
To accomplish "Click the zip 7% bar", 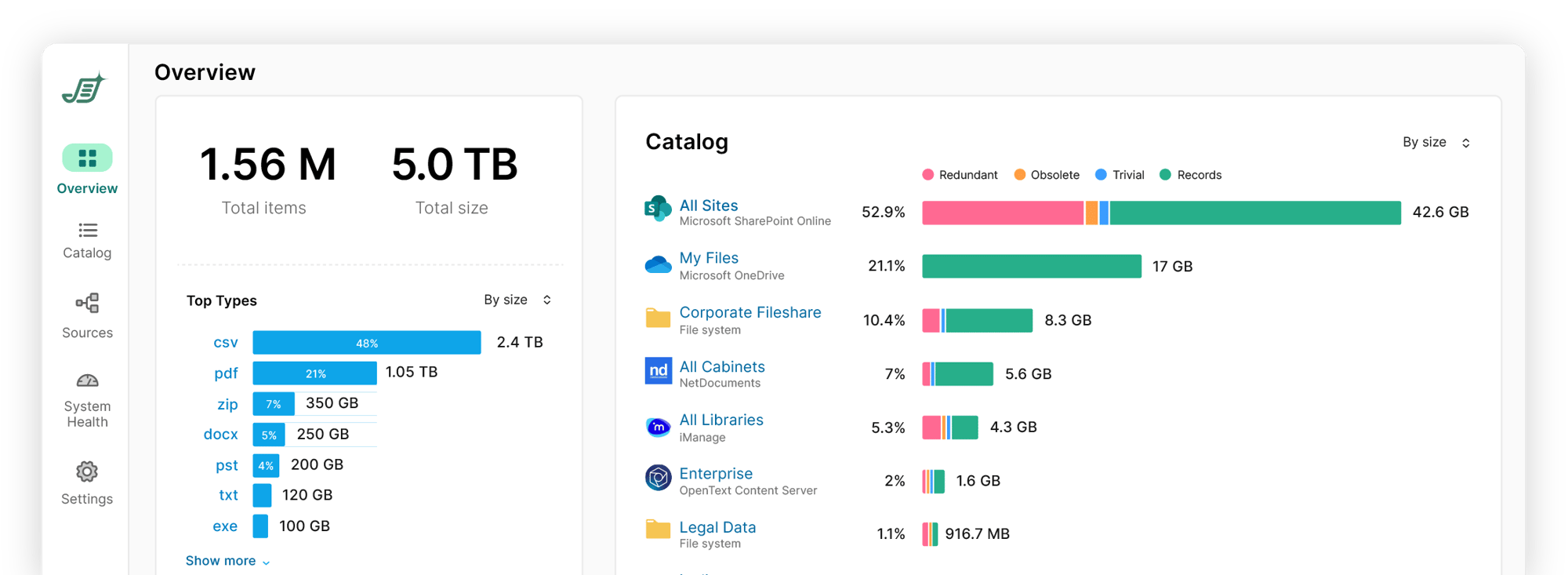I will coord(274,404).
